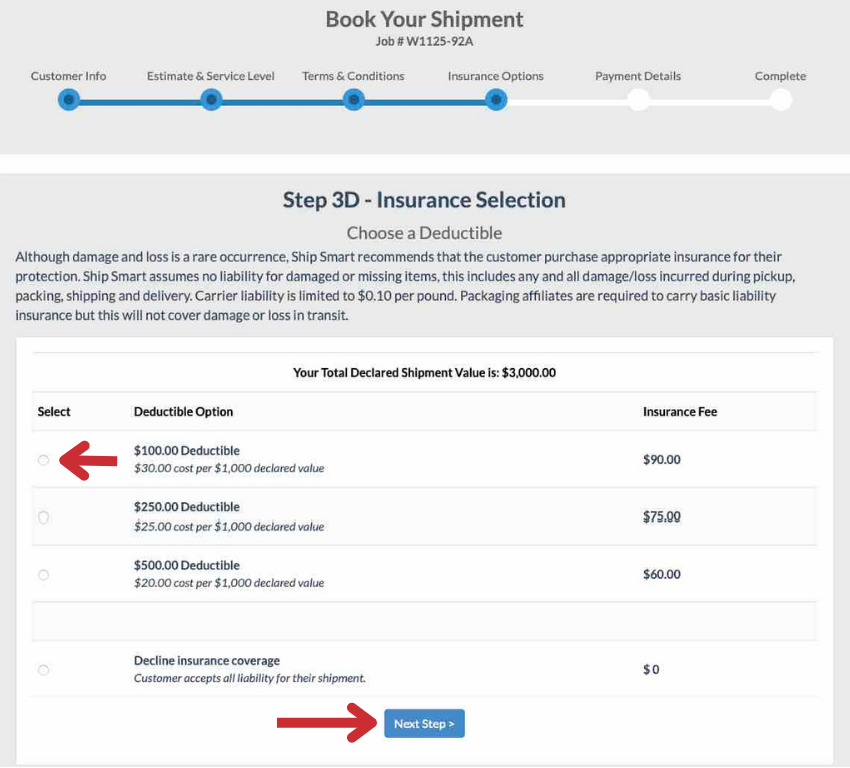This screenshot has width=850, height=768.
Task: Select the $100.00 Deductible radio button
Action: point(43,460)
